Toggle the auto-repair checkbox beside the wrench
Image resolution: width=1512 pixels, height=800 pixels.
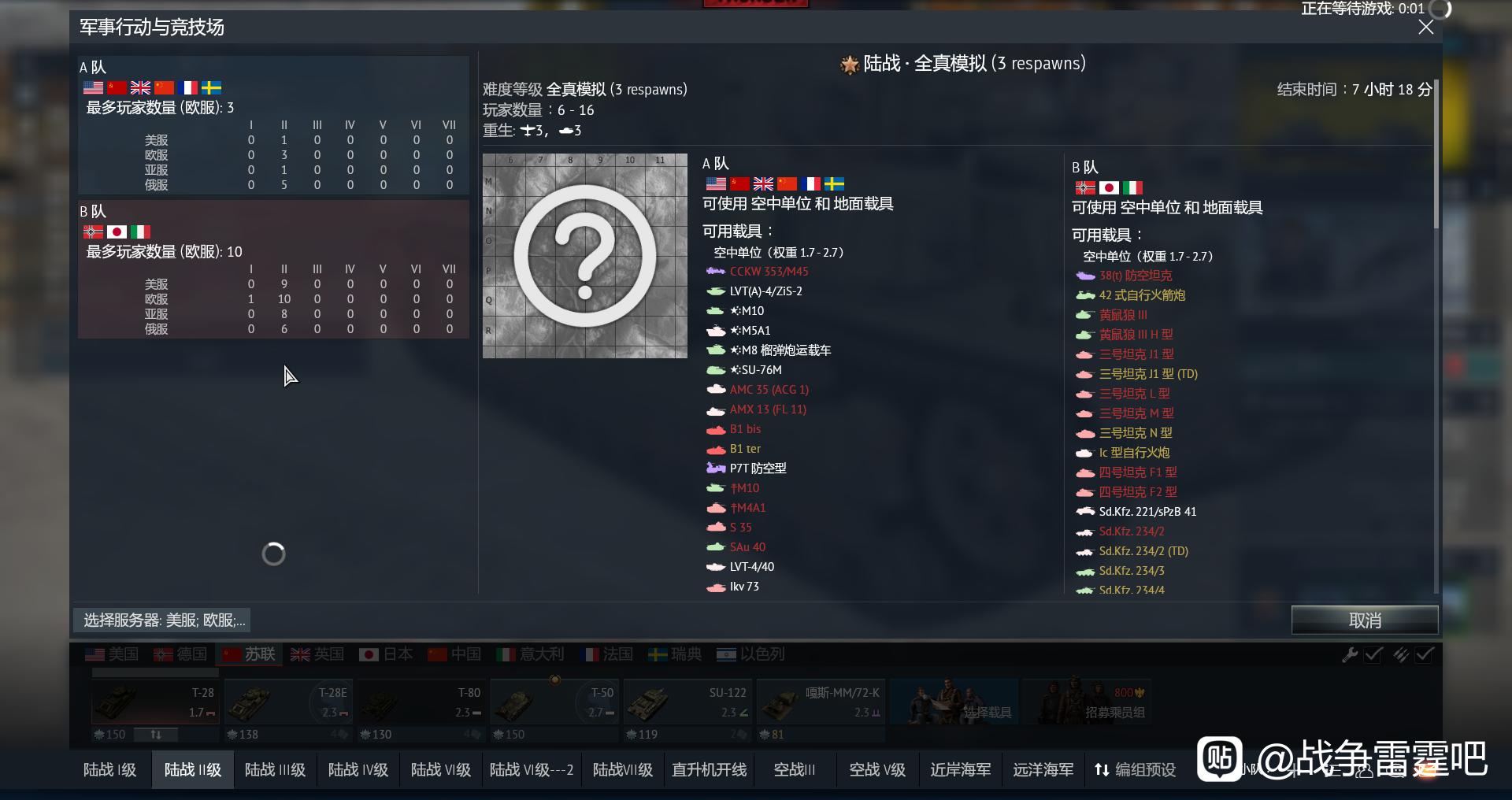(x=1373, y=654)
